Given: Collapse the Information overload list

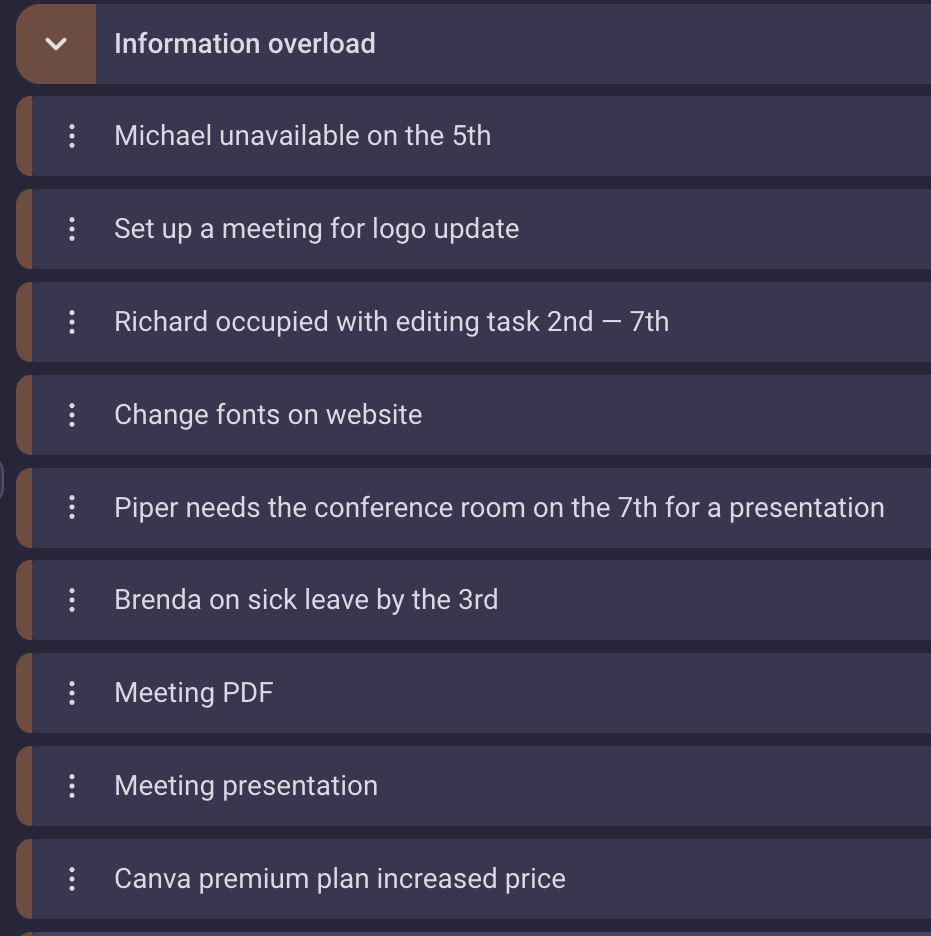Looking at the screenshot, I should (x=56, y=44).
